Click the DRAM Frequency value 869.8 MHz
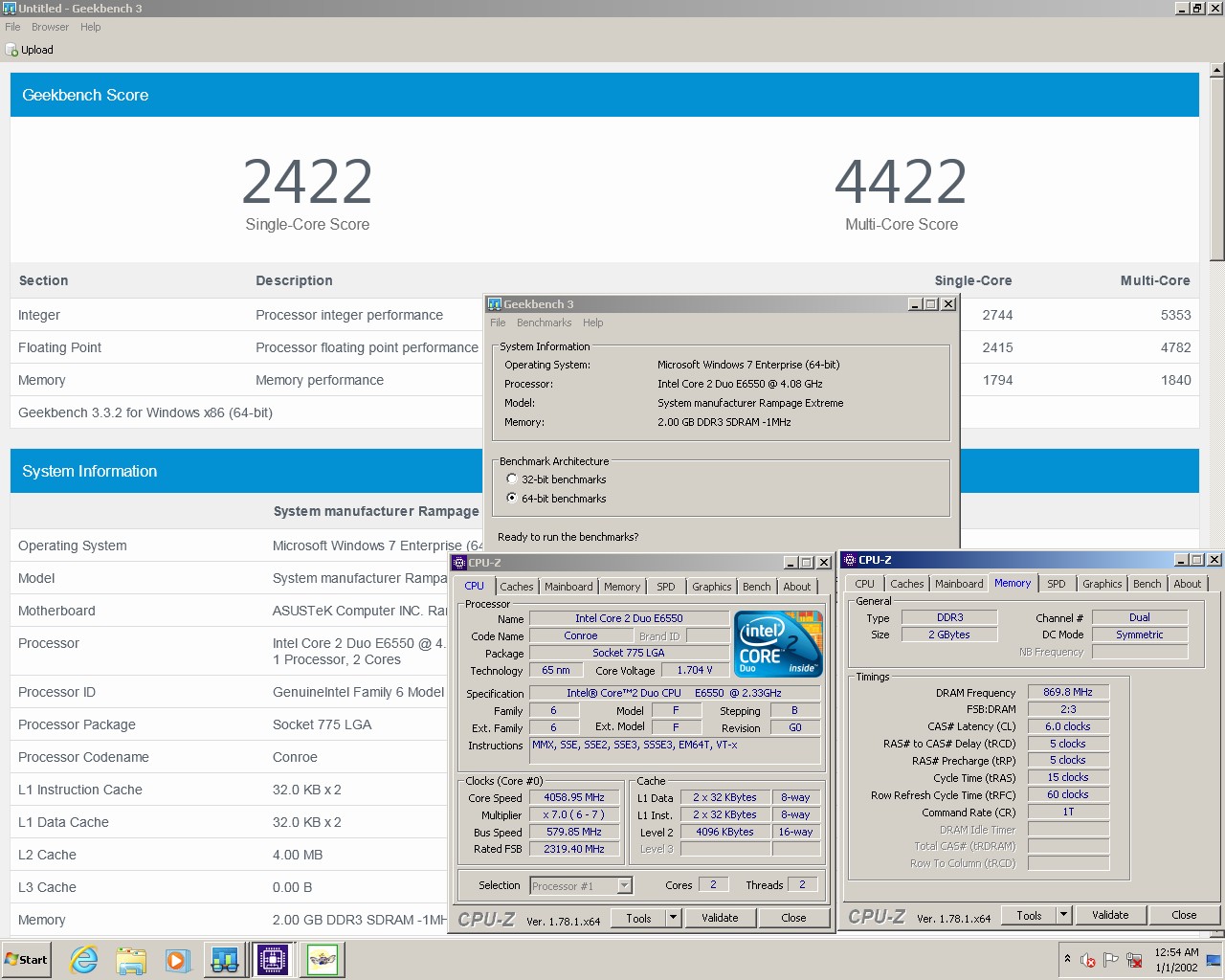Viewport: 1225px width, 980px height. (1068, 692)
